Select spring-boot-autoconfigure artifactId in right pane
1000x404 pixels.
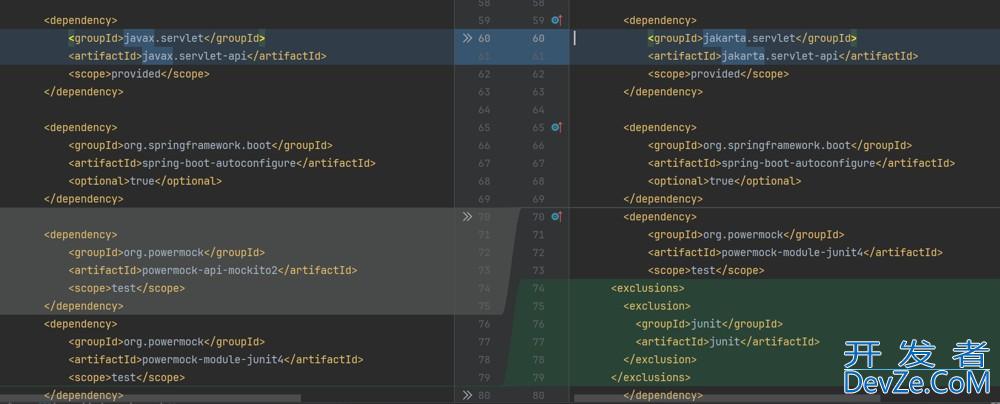pos(802,163)
